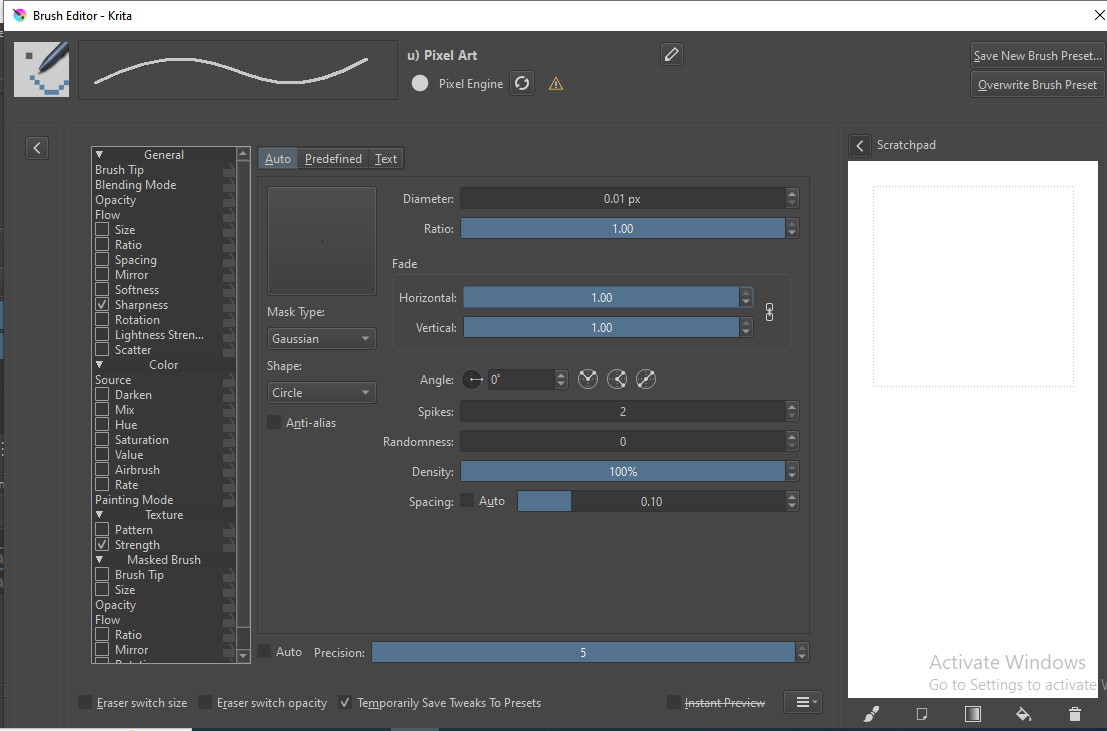Click Overwrite Brush Preset button
The image size is (1107, 731).
pyautogui.click(x=1037, y=85)
